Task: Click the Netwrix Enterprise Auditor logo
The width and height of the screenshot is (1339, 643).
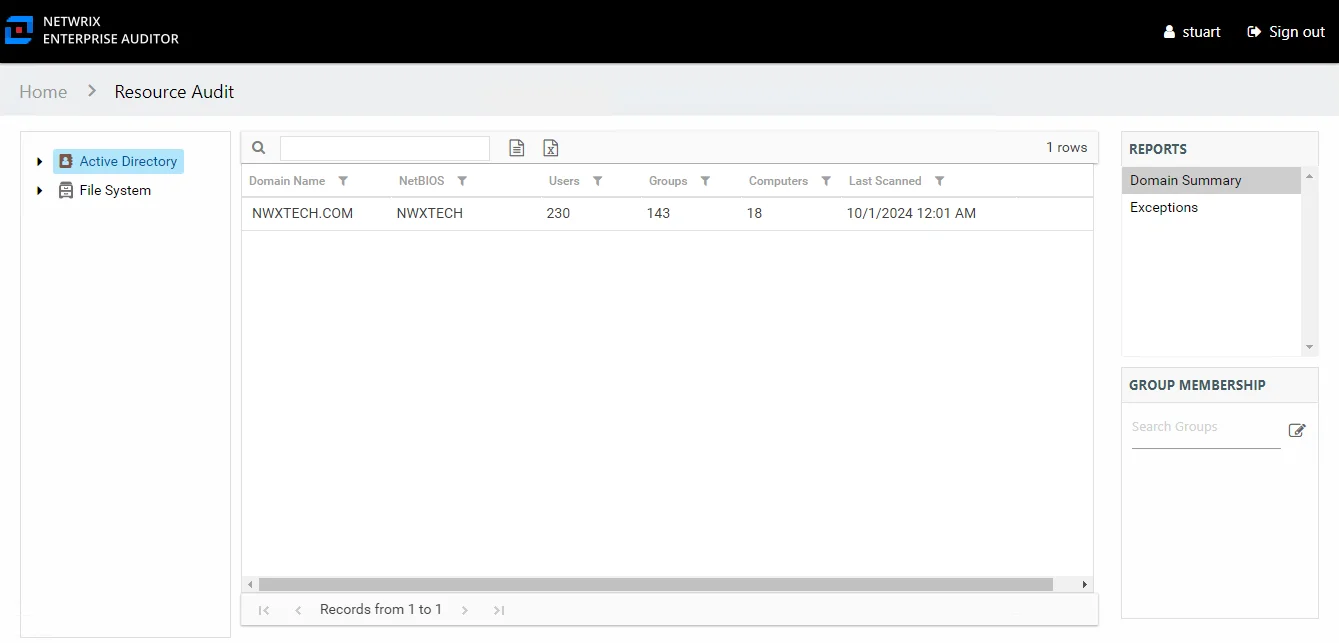Action: pyautogui.click(x=92, y=30)
